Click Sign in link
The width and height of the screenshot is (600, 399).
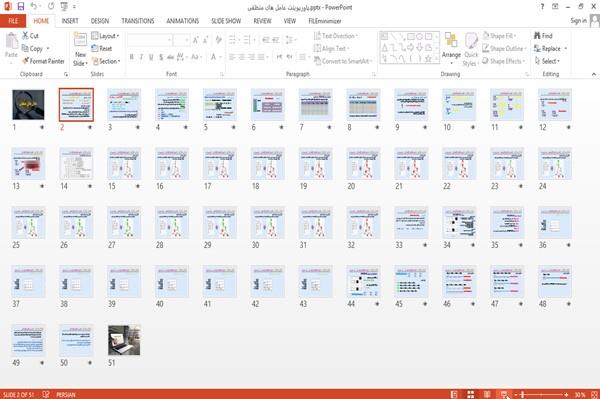tap(578, 21)
